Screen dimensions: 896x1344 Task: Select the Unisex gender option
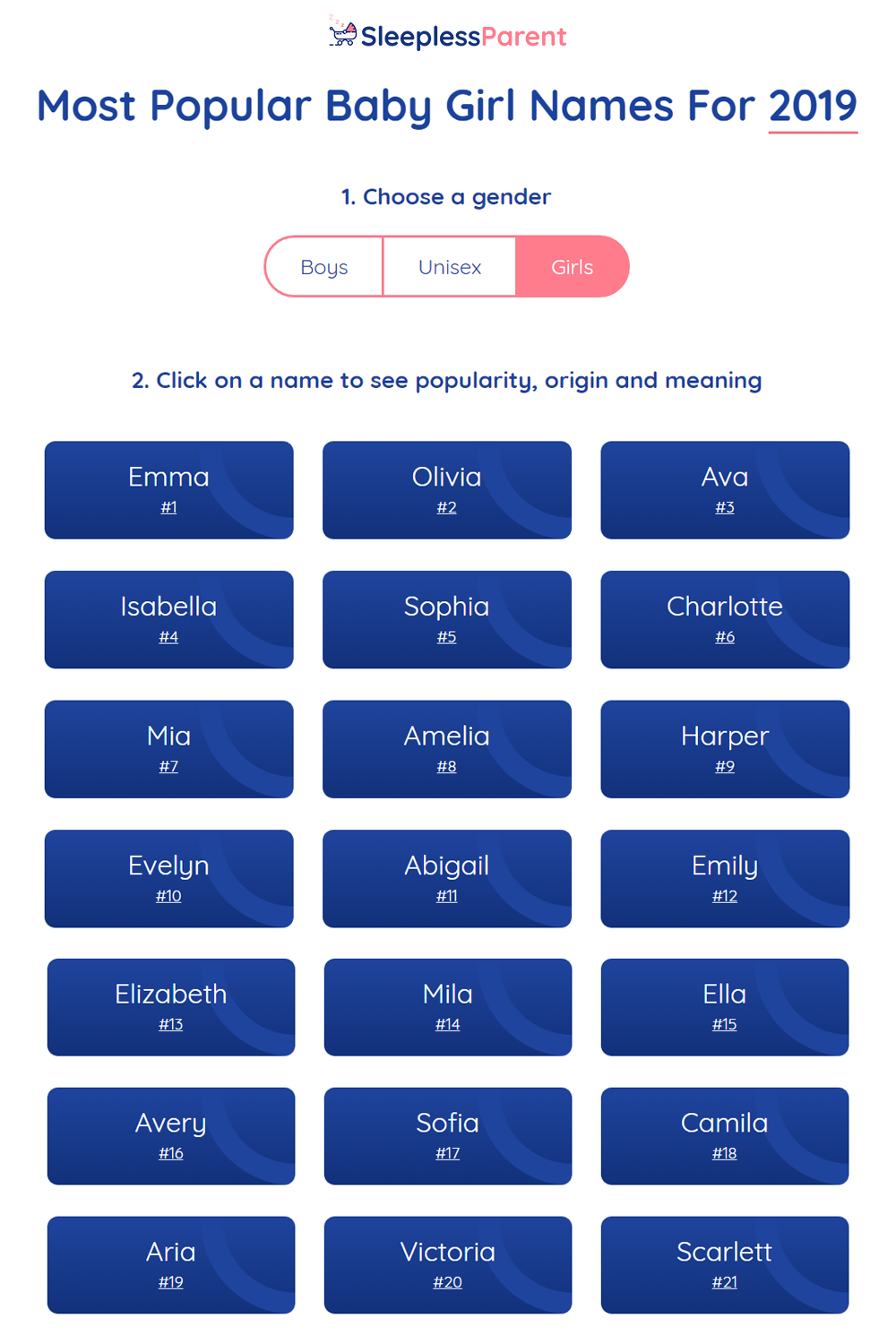[450, 267]
